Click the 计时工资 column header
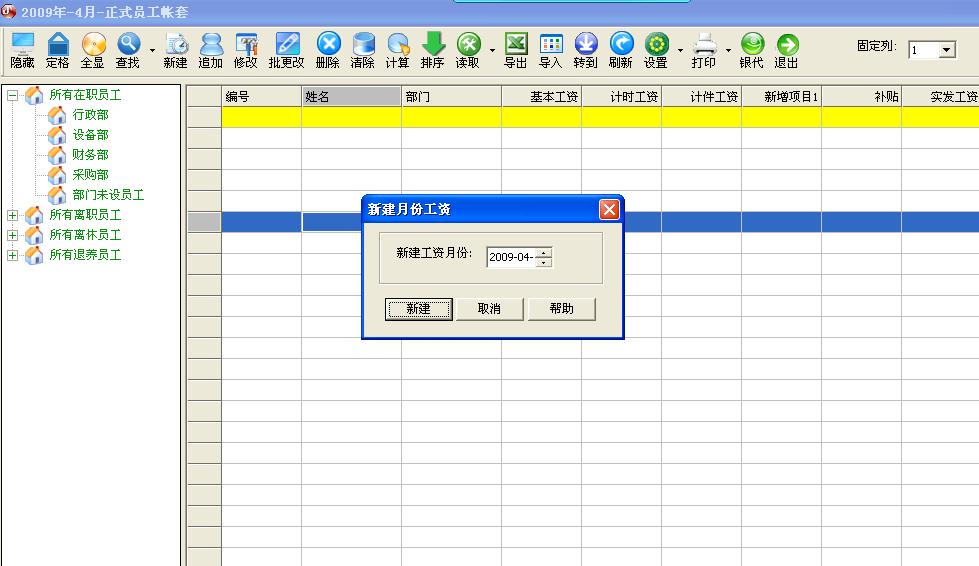This screenshot has width=979, height=566. pyautogui.click(x=621, y=97)
